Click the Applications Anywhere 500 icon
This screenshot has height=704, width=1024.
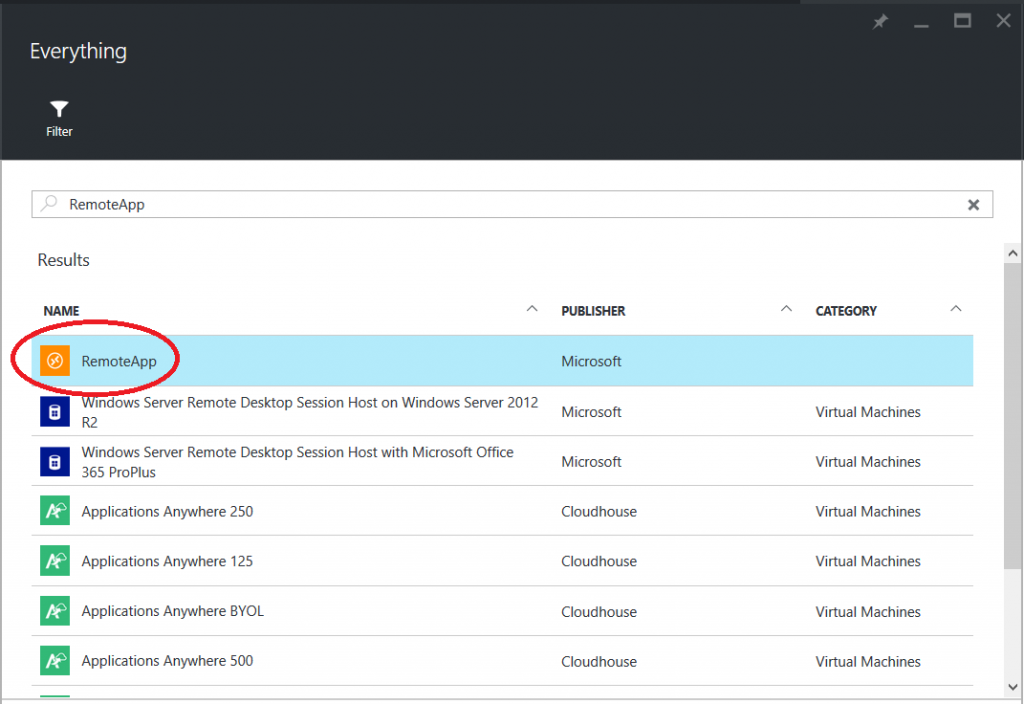click(55, 660)
